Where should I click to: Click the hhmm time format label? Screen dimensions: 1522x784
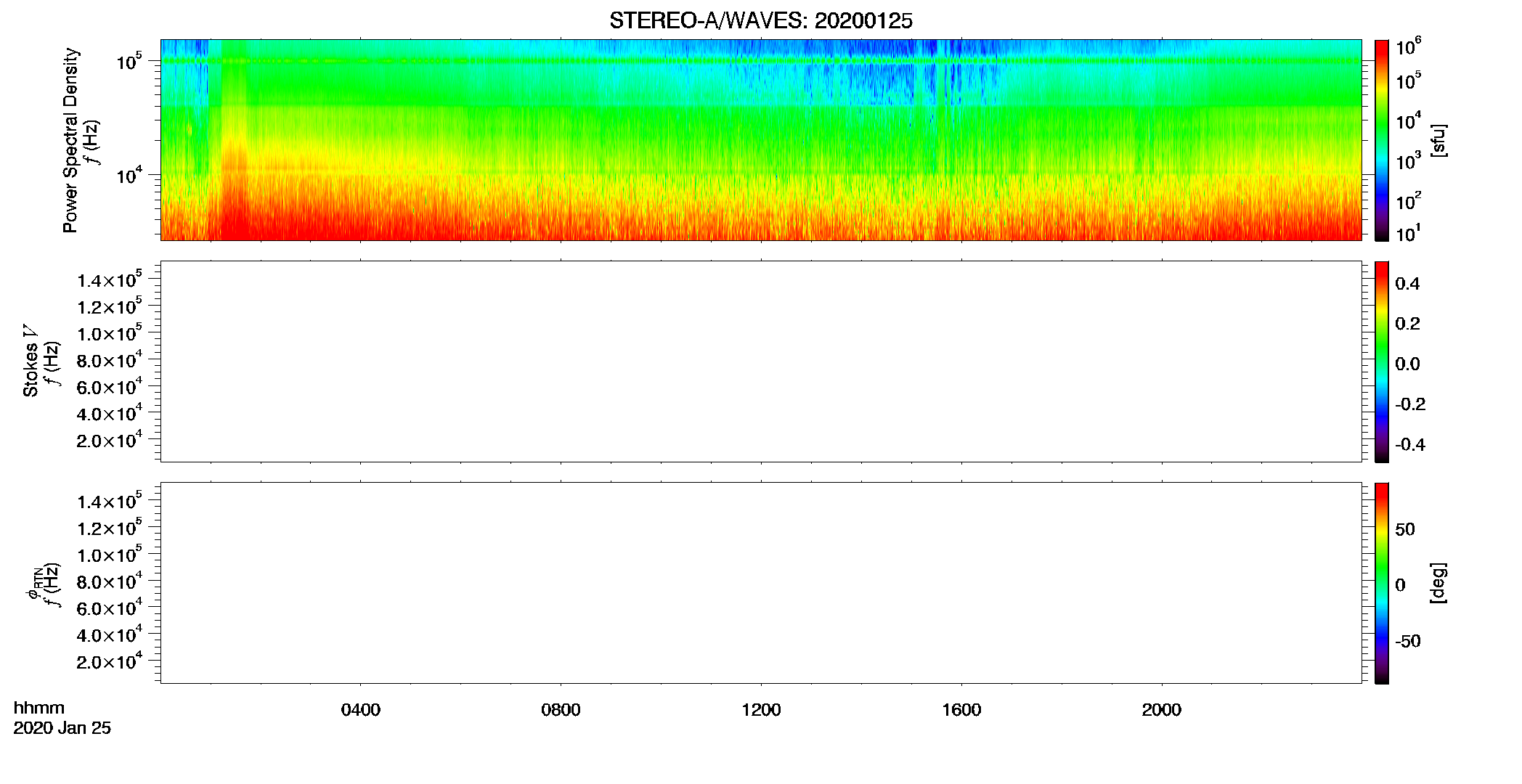click(39, 709)
